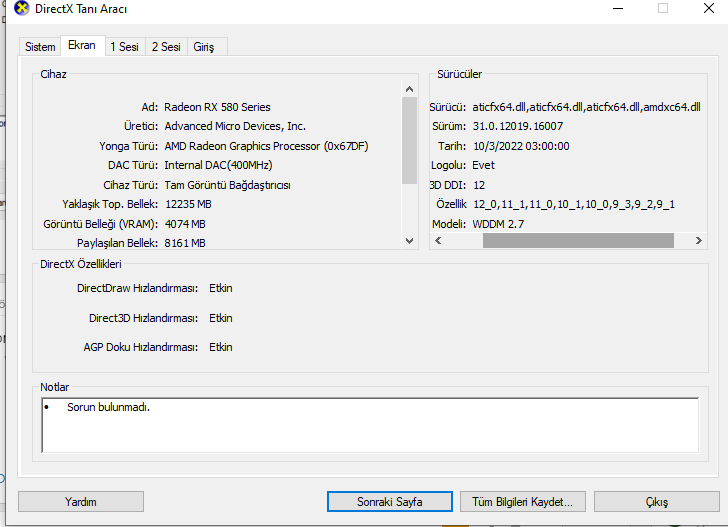Click Tüm Bilgileri Kaydet button
Screen dimensions: 728x527
tap(523, 502)
